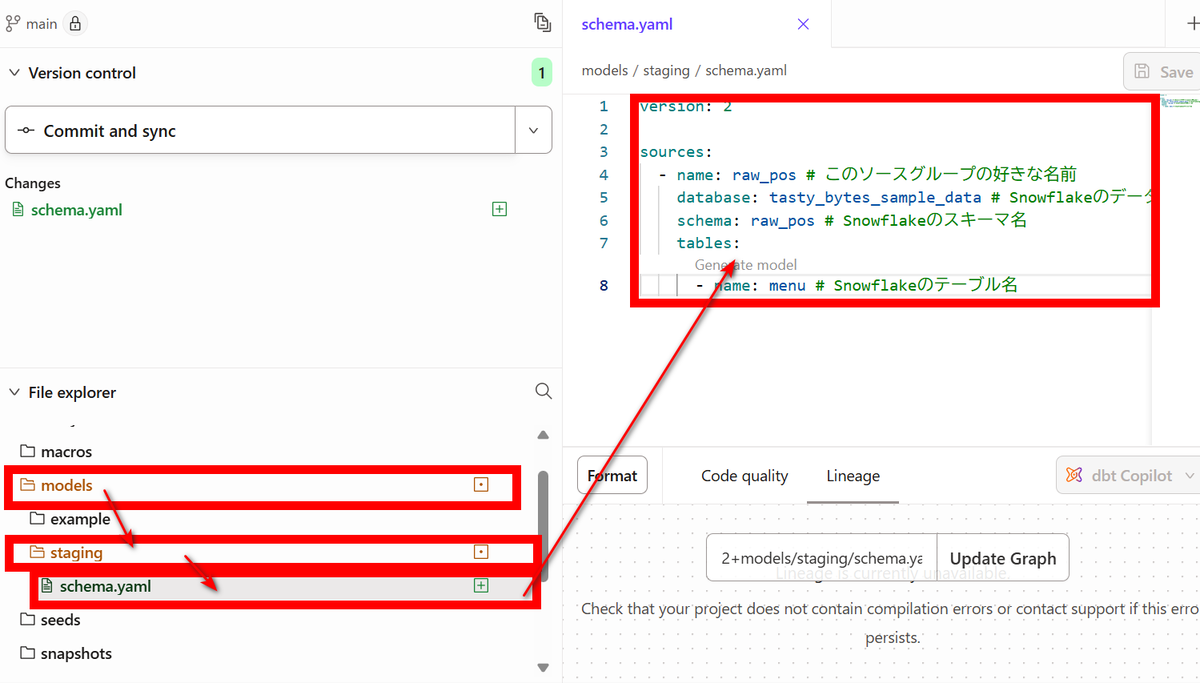1200x683 pixels.
Task: Click the green changes count badge
Action: point(541,72)
